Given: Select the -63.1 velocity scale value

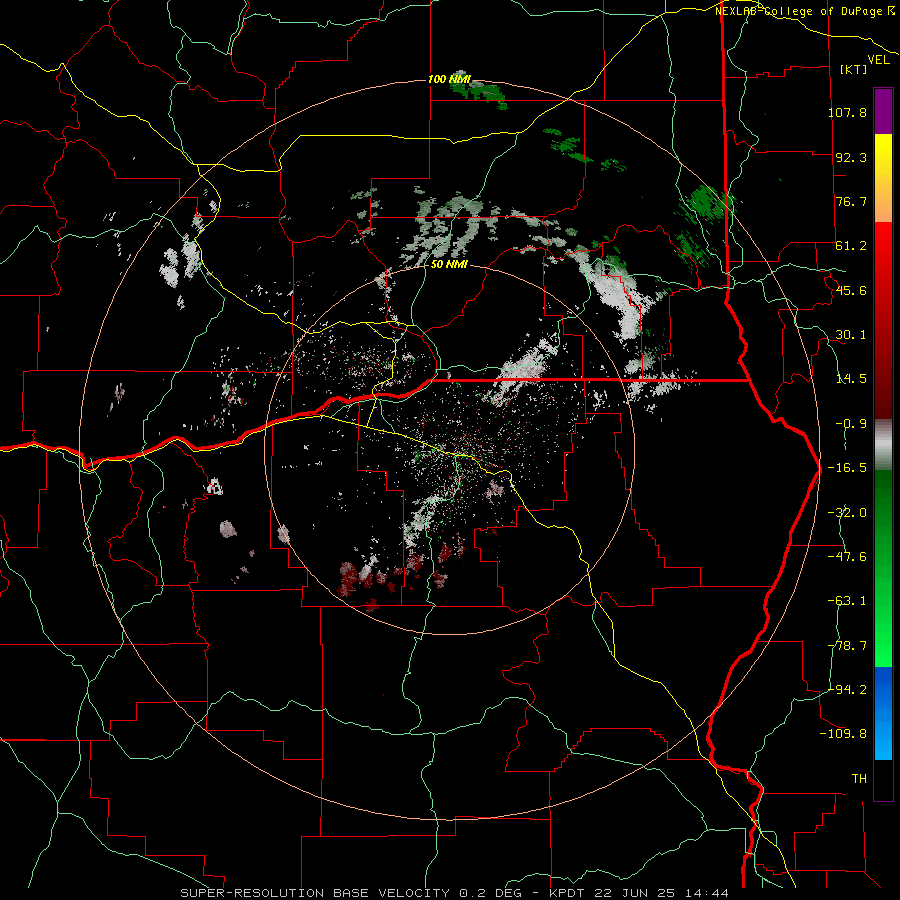Looking at the screenshot, I should coord(847,601).
